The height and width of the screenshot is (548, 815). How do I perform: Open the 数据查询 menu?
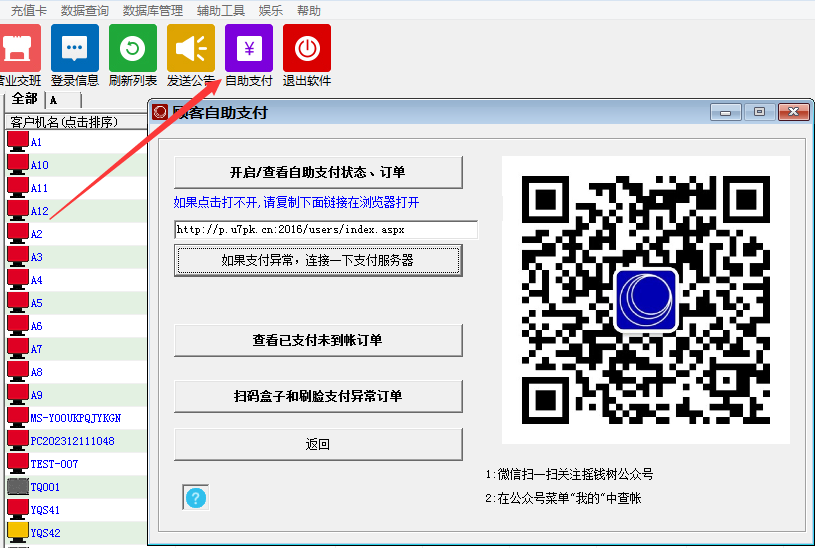85,10
